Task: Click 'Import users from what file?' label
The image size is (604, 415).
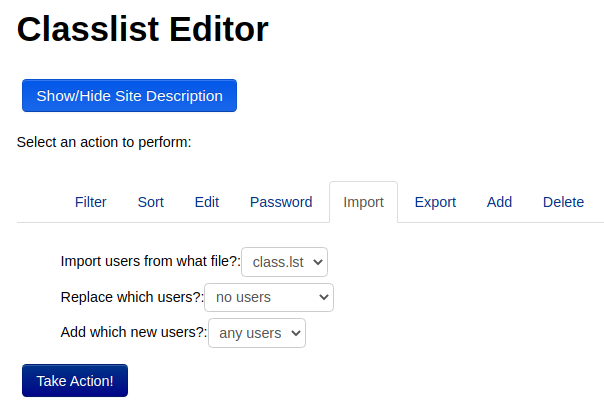Action: click(151, 261)
